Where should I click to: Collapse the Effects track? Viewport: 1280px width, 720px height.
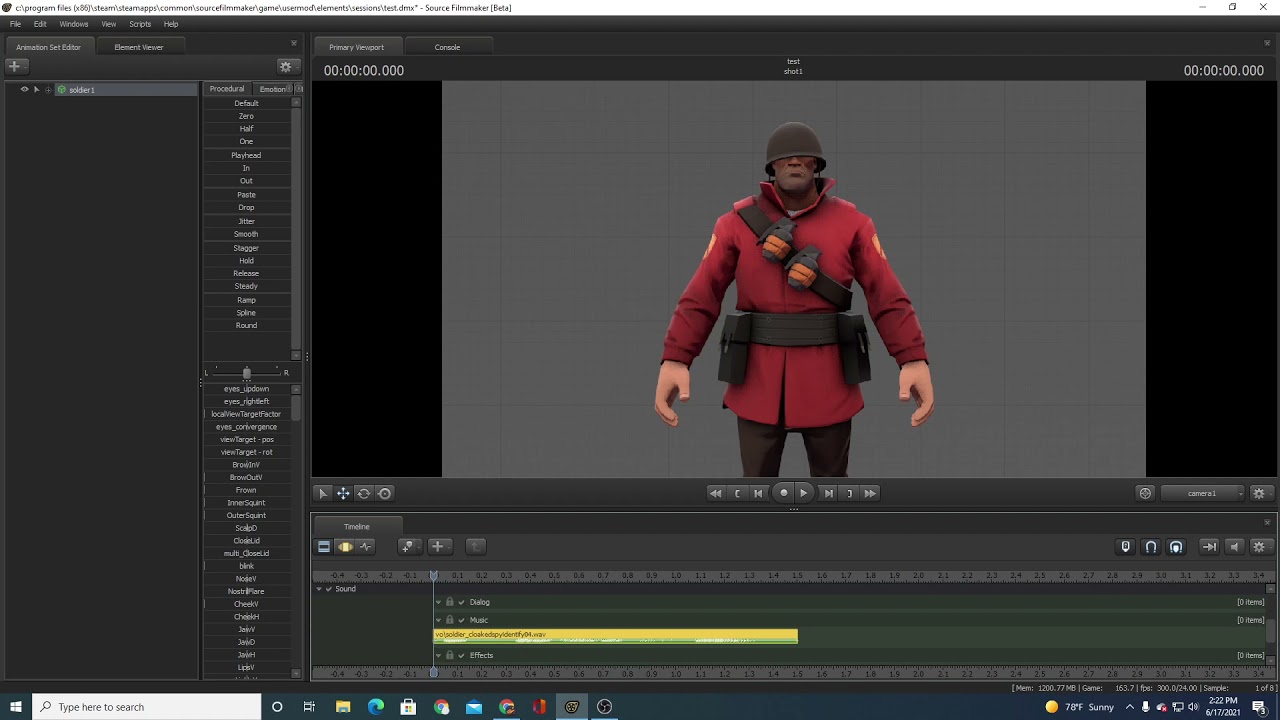pyautogui.click(x=438, y=655)
